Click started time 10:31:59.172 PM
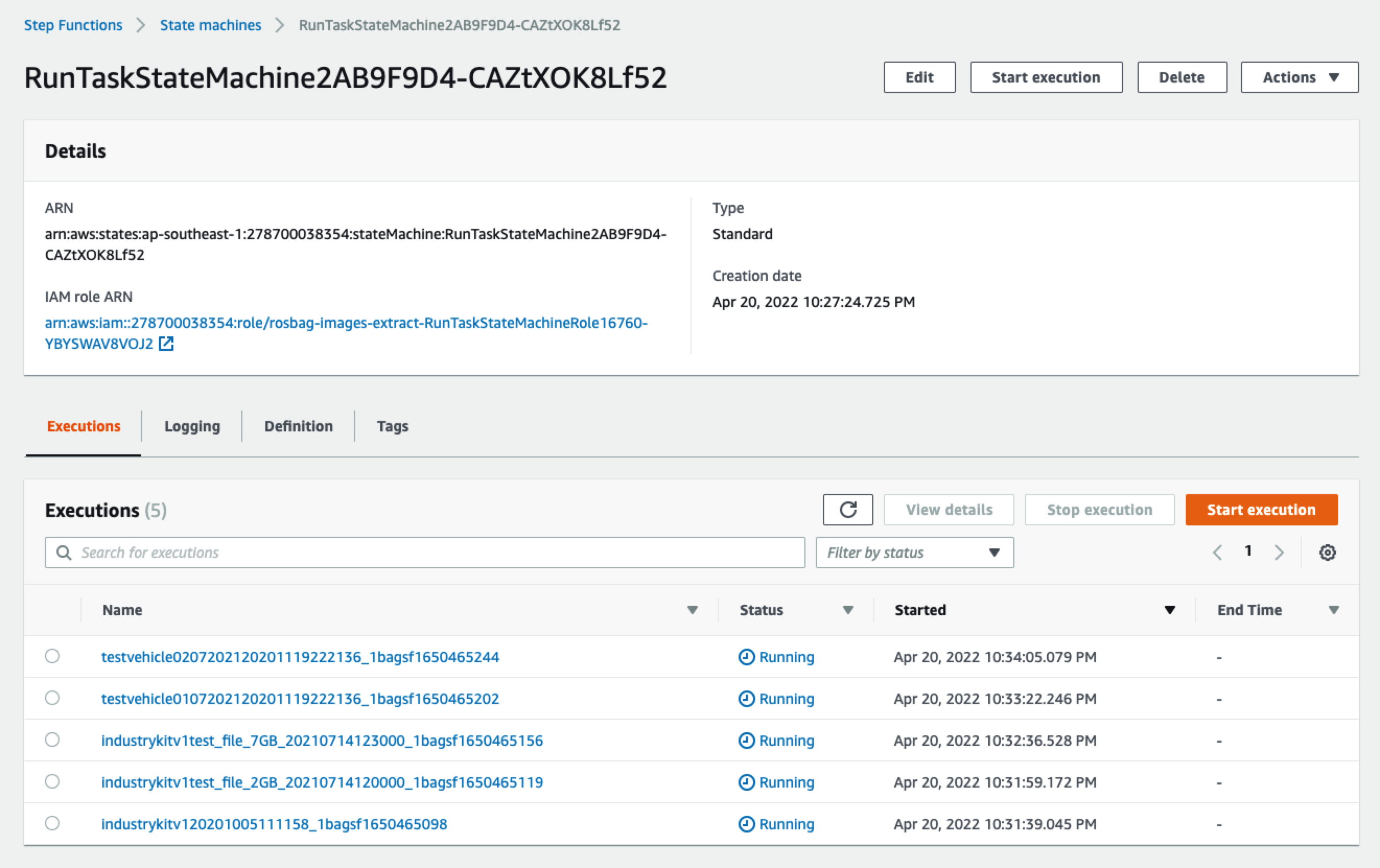 [995, 782]
